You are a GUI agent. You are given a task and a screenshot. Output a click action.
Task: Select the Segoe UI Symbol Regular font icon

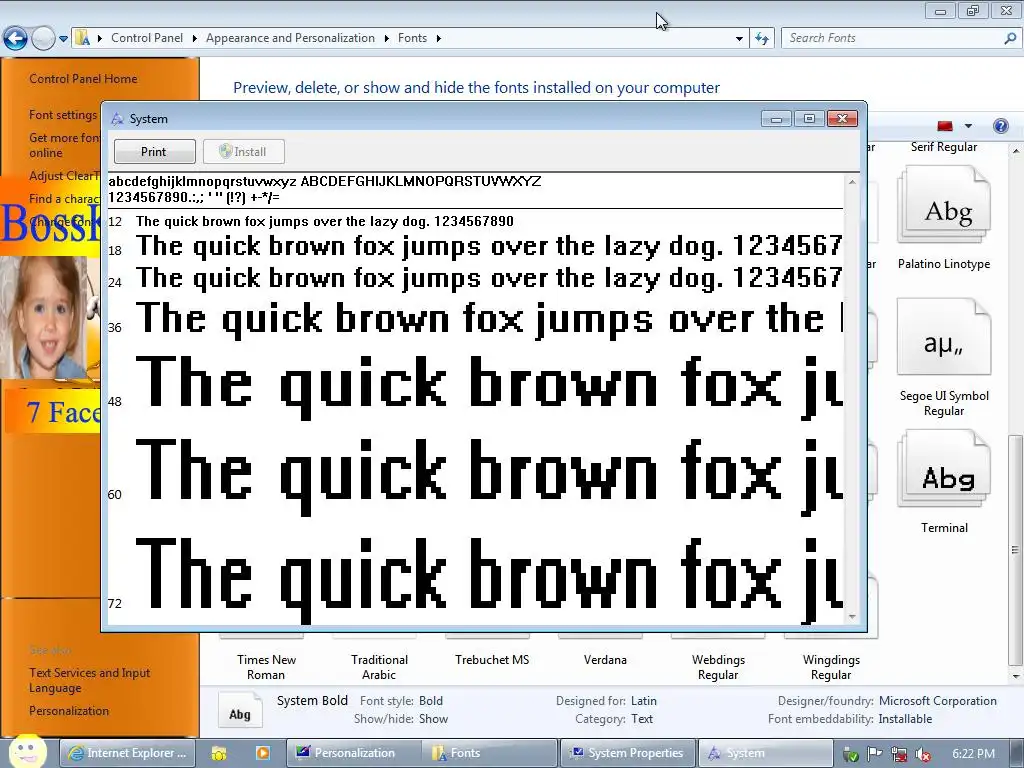click(x=944, y=337)
